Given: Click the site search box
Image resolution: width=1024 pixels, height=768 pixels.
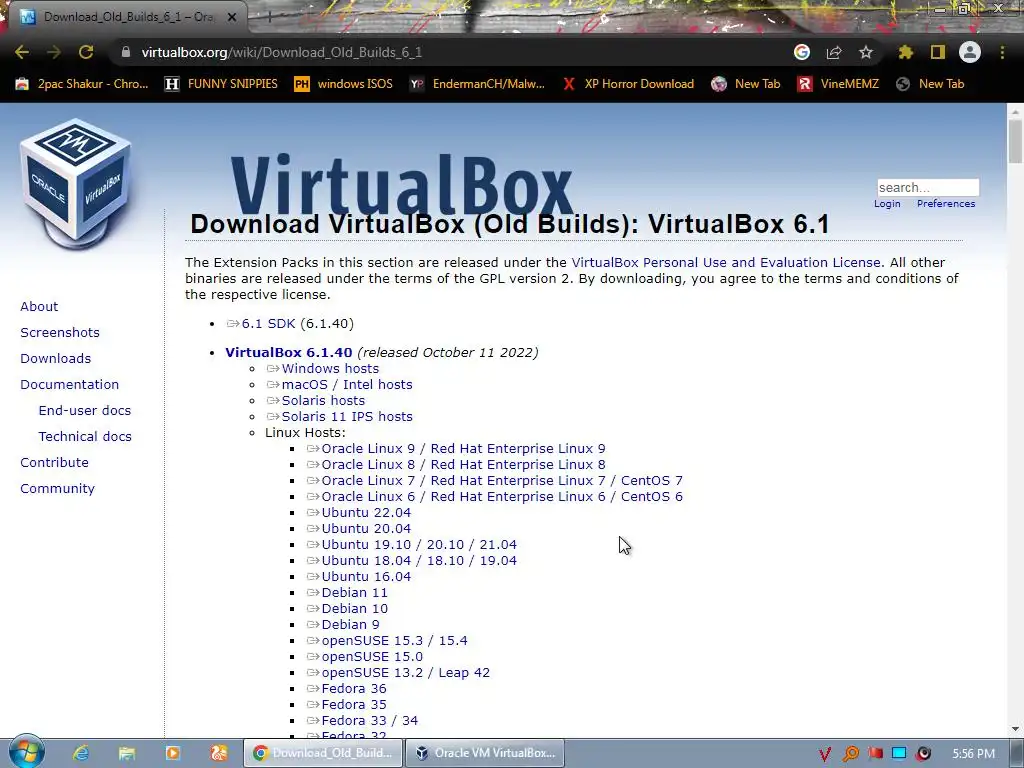Looking at the screenshot, I should (x=928, y=187).
